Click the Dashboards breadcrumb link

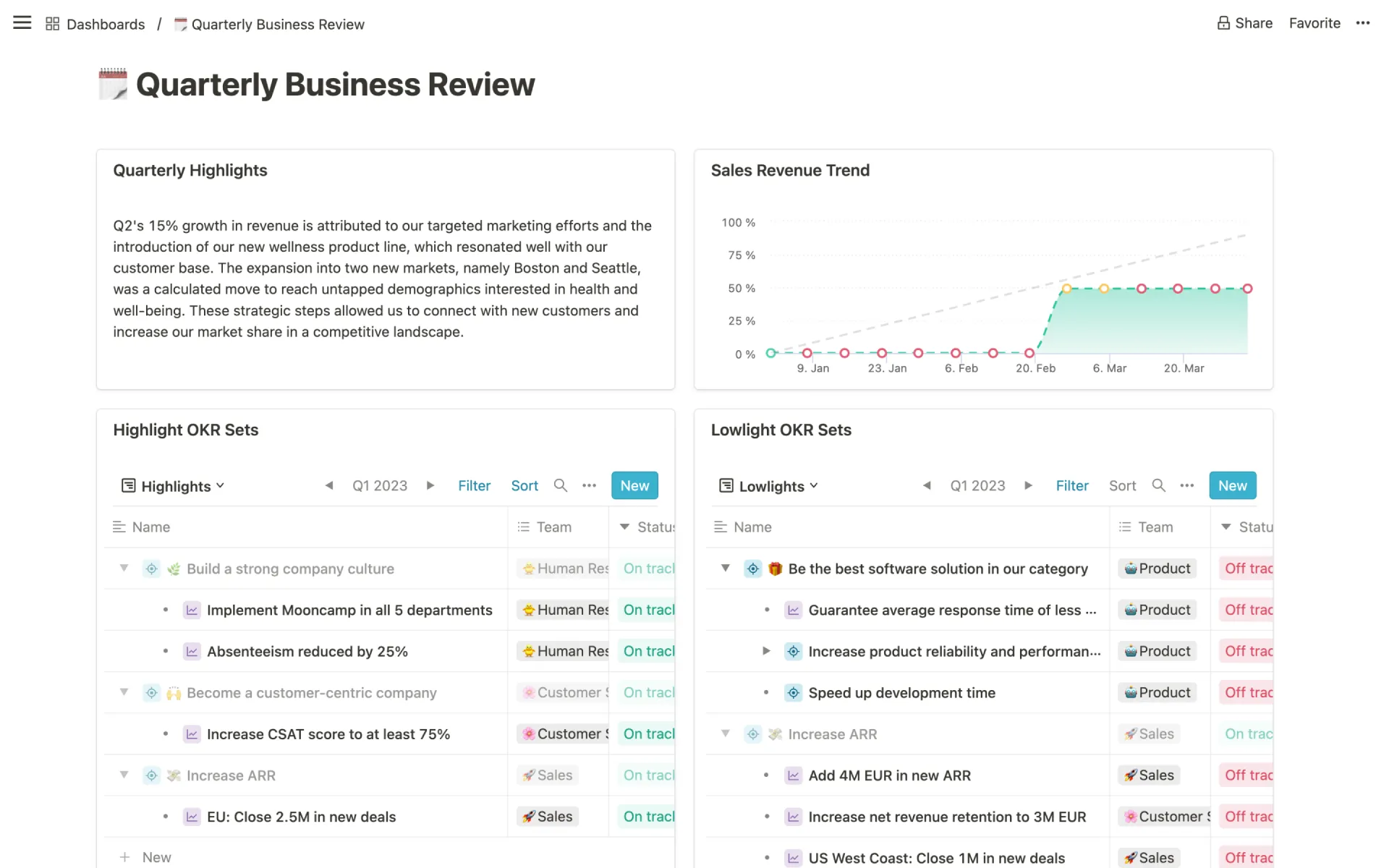point(106,23)
